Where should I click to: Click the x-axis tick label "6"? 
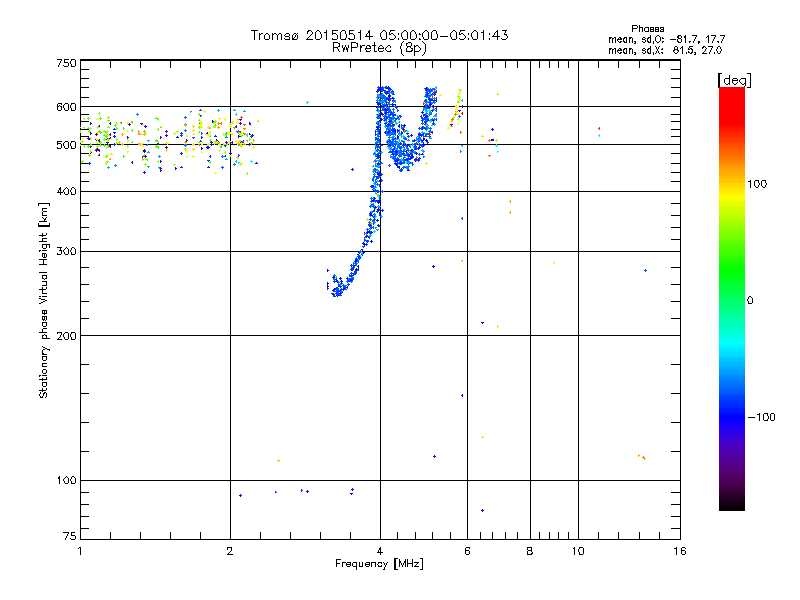click(467, 551)
